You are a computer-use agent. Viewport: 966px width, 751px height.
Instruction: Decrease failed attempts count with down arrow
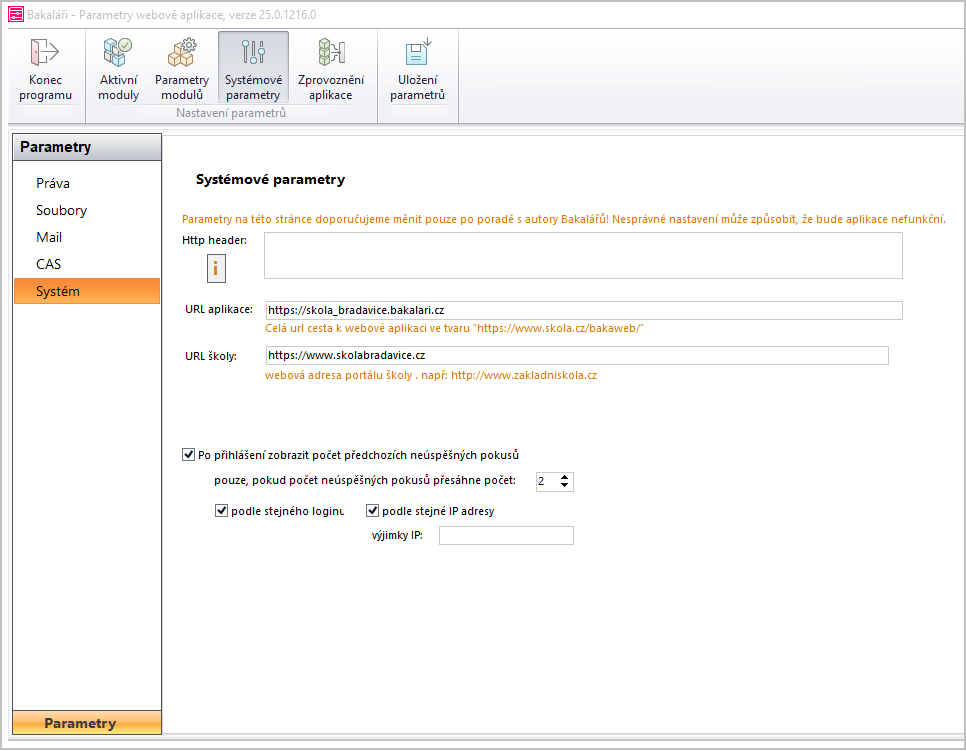pos(566,486)
